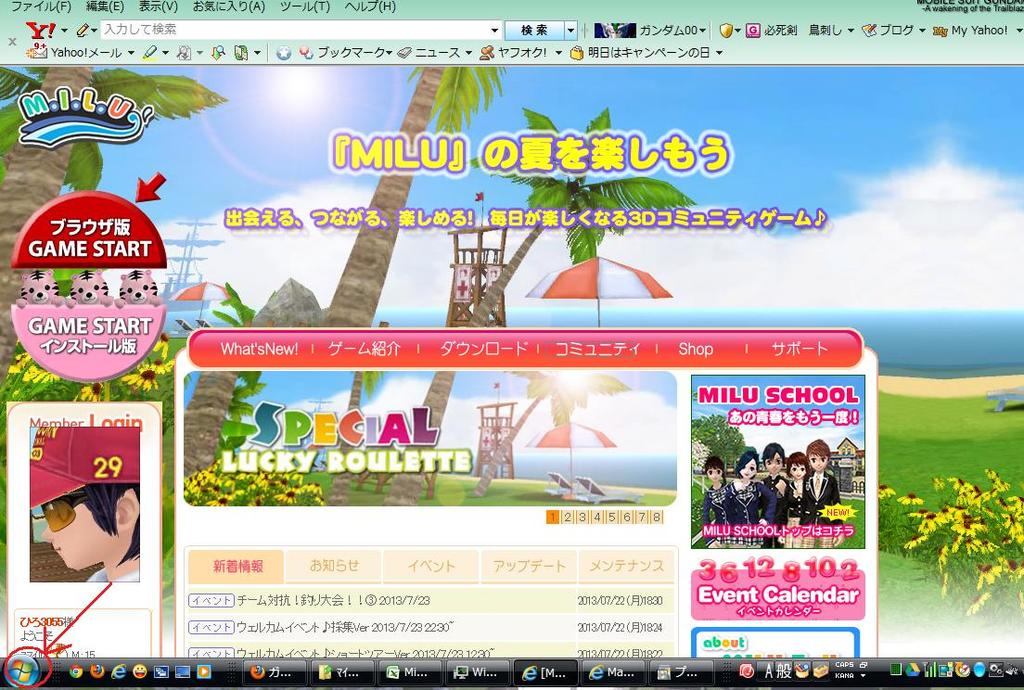The height and width of the screenshot is (690, 1024).
Task: Launch Firefox from the quick launch bar
Action: click(97, 671)
